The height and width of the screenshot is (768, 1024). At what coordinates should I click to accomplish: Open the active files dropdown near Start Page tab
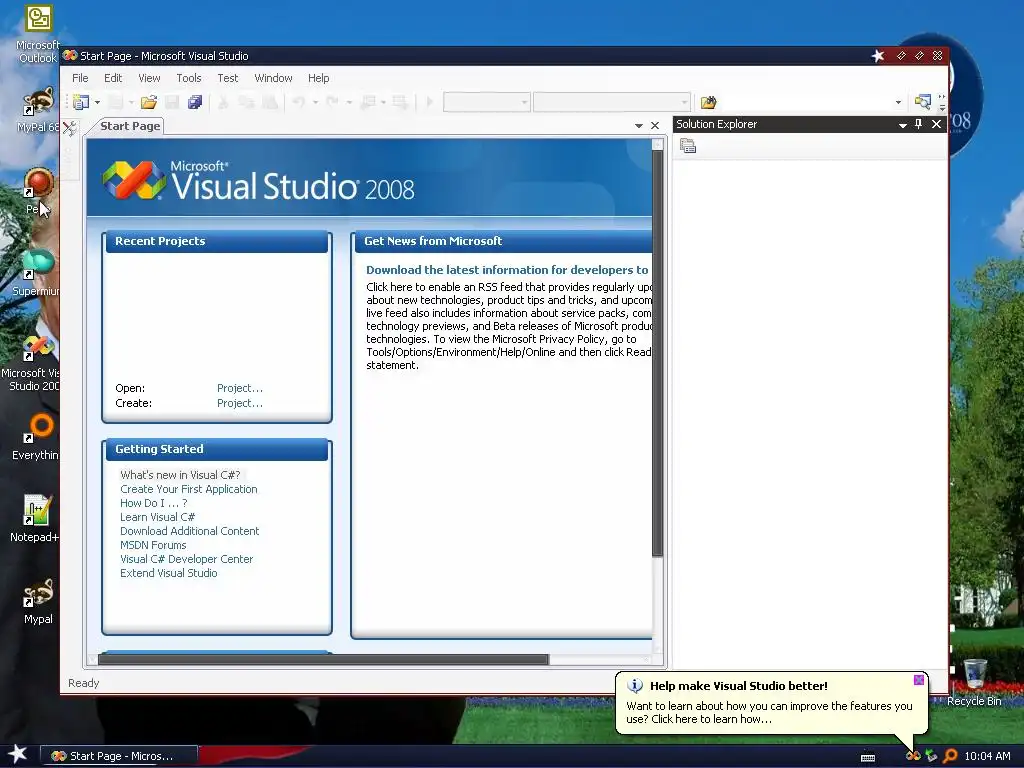pos(639,125)
